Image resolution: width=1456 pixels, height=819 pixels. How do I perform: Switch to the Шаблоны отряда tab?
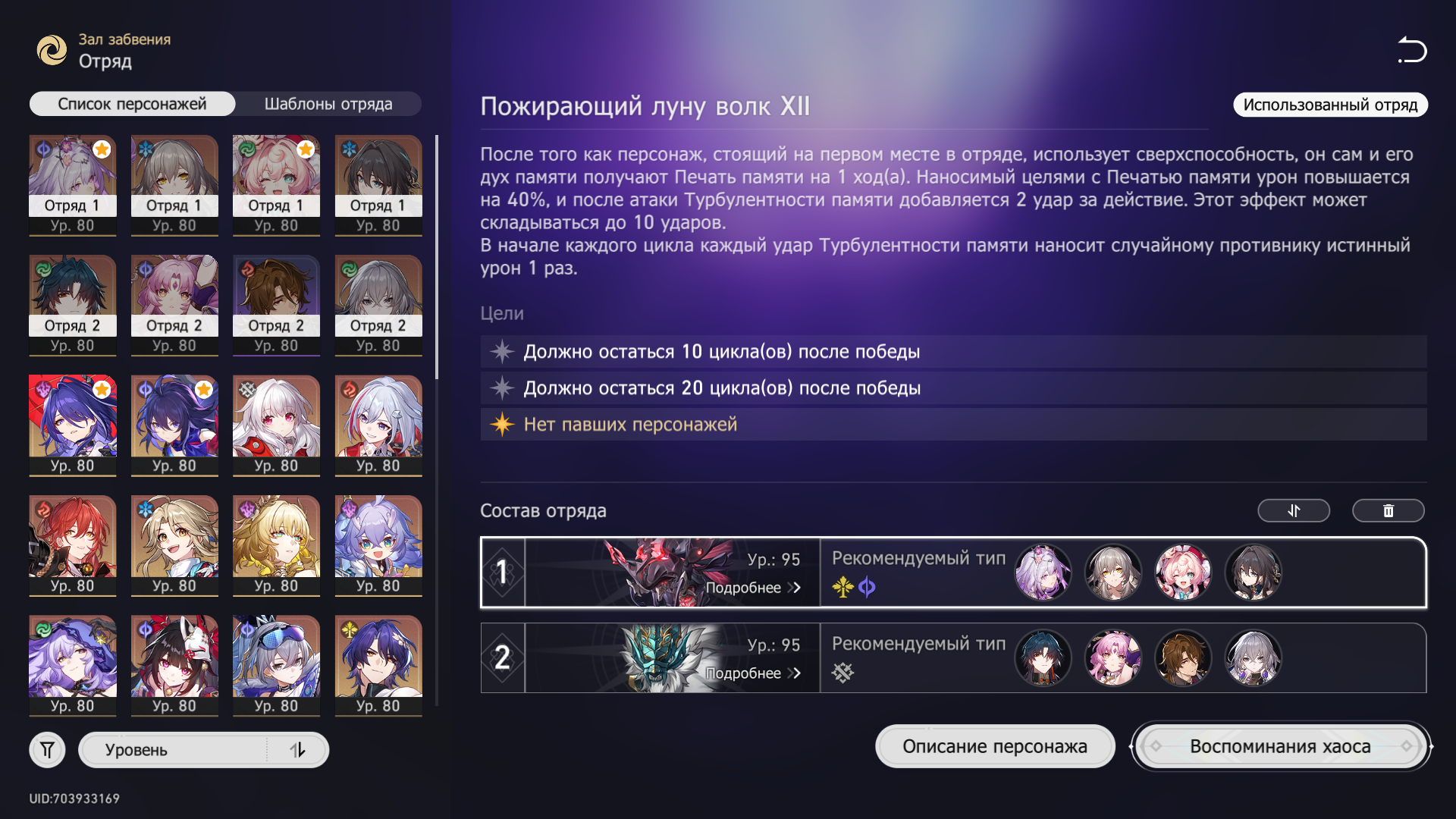click(x=328, y=104)
